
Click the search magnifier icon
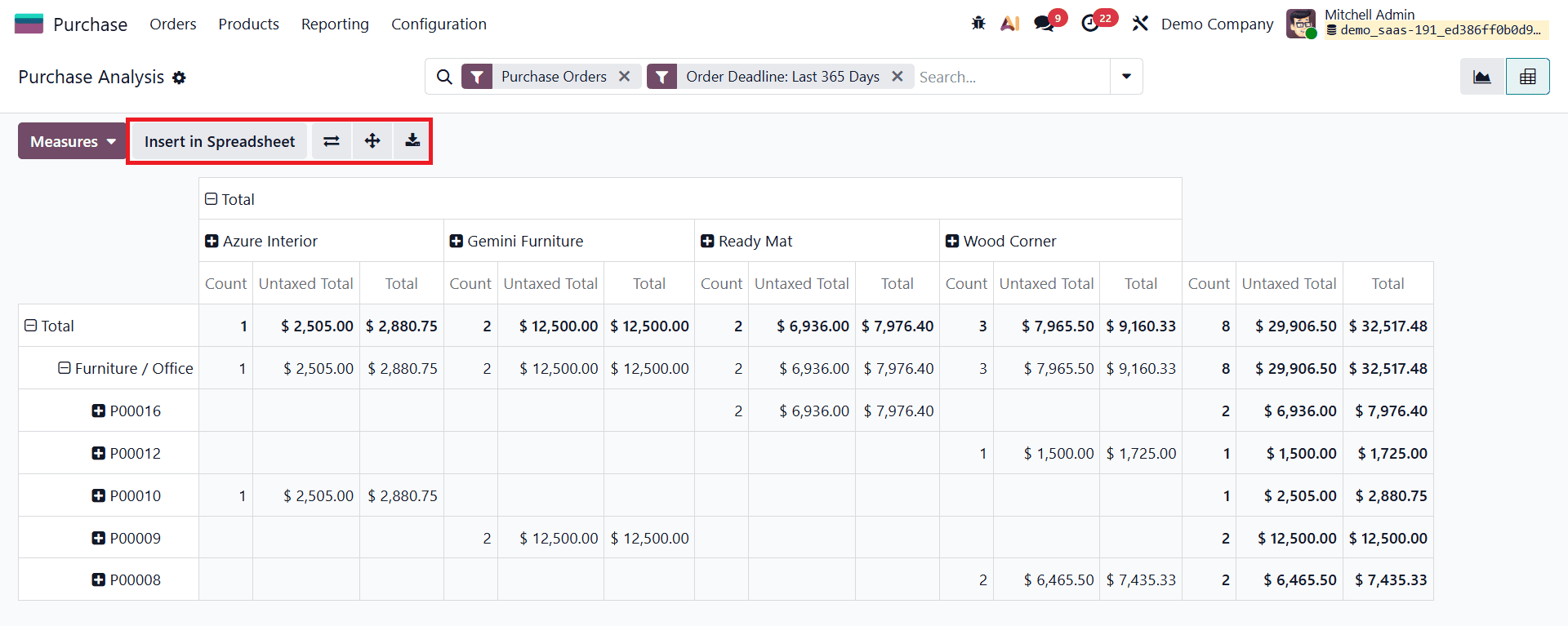tap(444, 77)
